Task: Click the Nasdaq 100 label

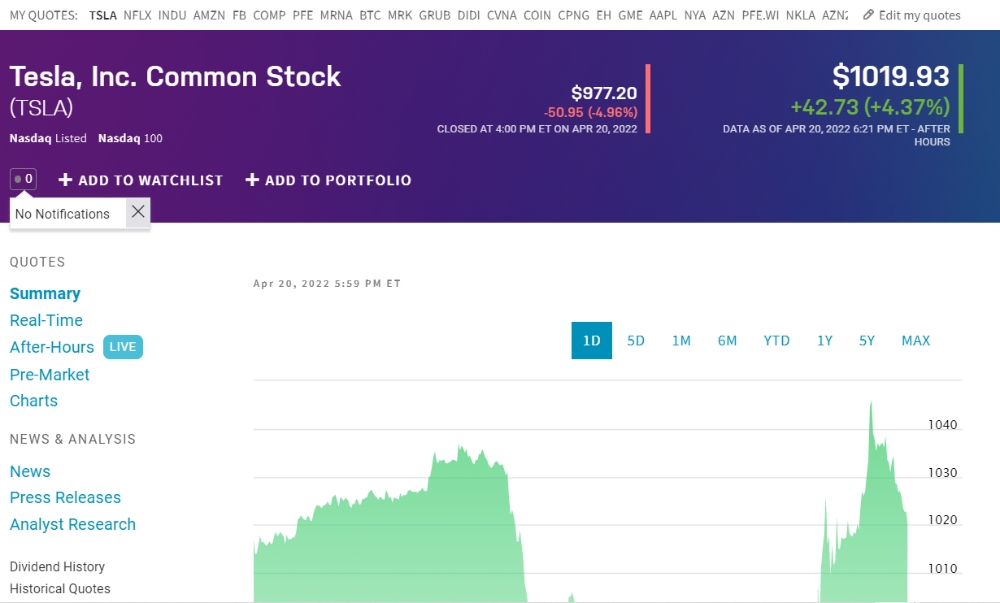Action: coord(130,138)
